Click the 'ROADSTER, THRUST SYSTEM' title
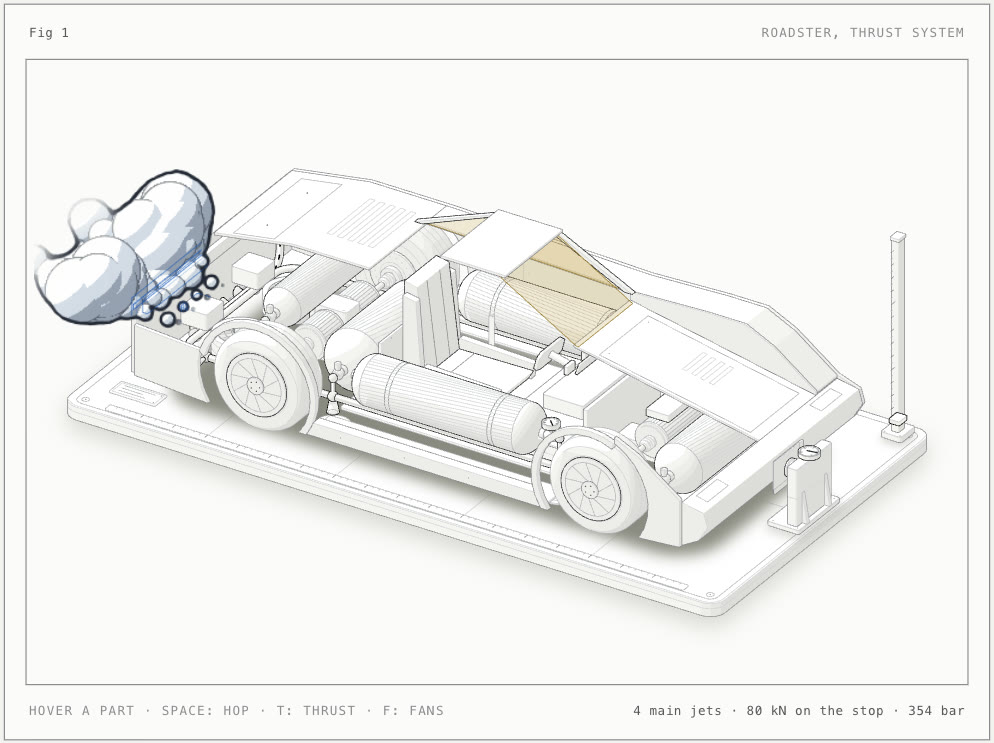 coord(862,33)
